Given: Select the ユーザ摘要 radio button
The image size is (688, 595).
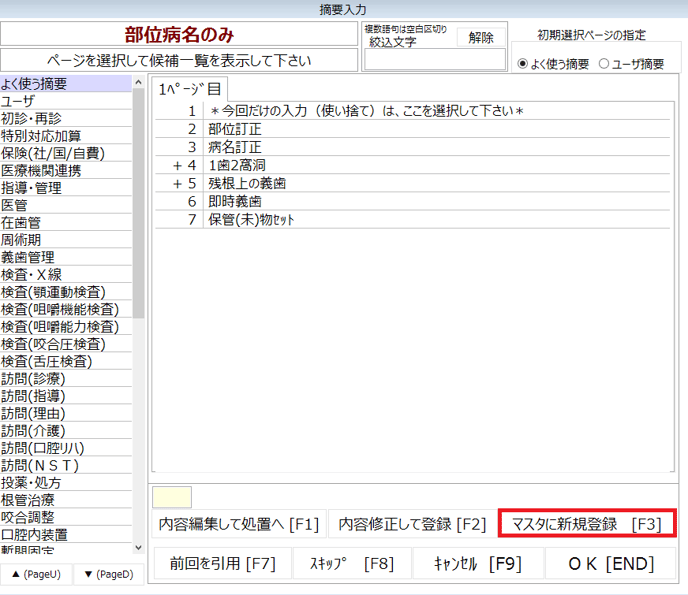Looking at the screenshot, I should point(604,64).
